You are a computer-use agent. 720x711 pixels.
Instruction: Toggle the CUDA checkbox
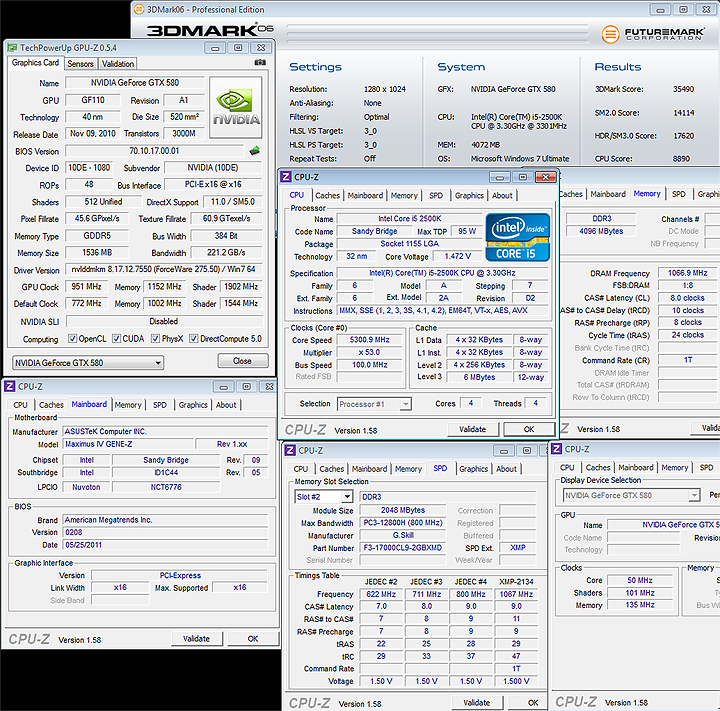[114, 339]
